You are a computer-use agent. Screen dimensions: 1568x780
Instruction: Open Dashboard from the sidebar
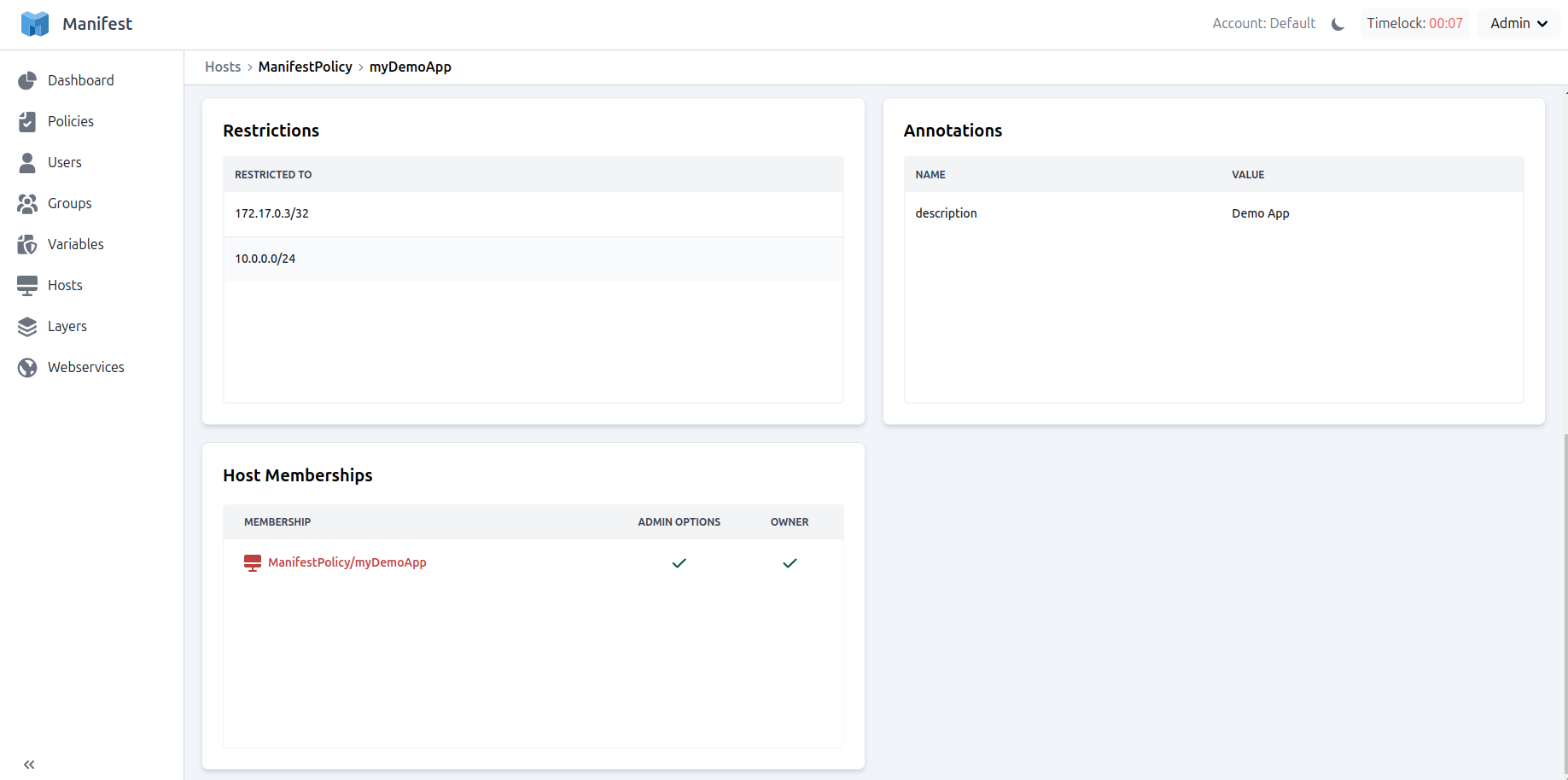(x=81, y=80)
